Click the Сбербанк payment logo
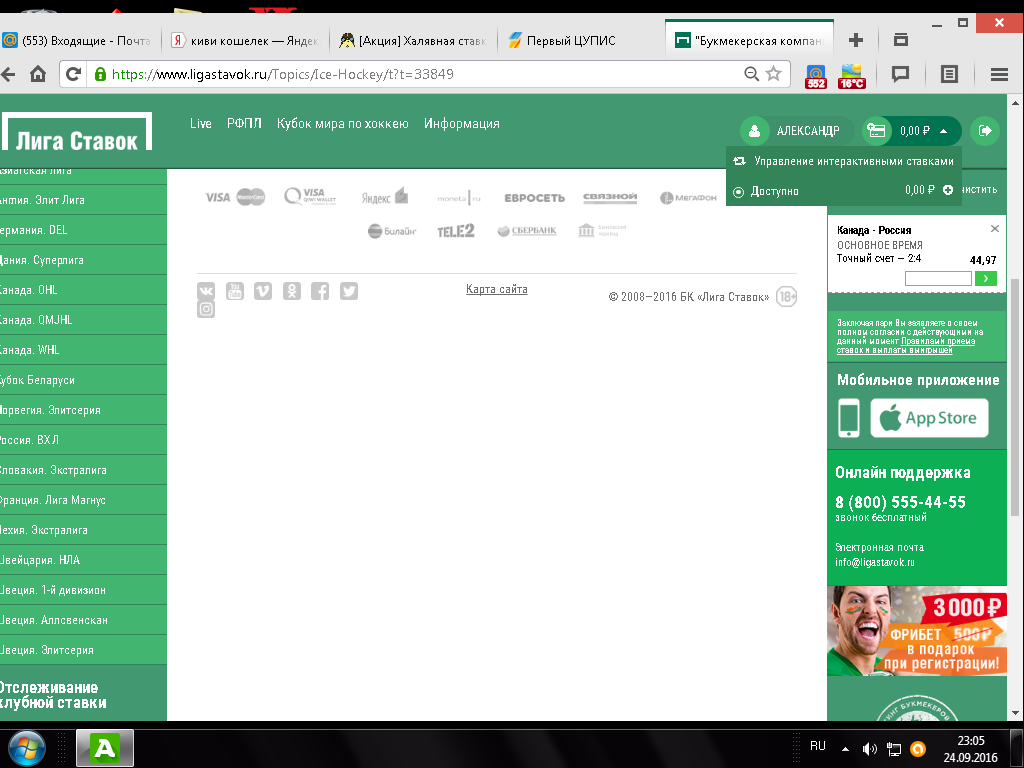This screenshot has width=1024, height=768. pos(527,231)
